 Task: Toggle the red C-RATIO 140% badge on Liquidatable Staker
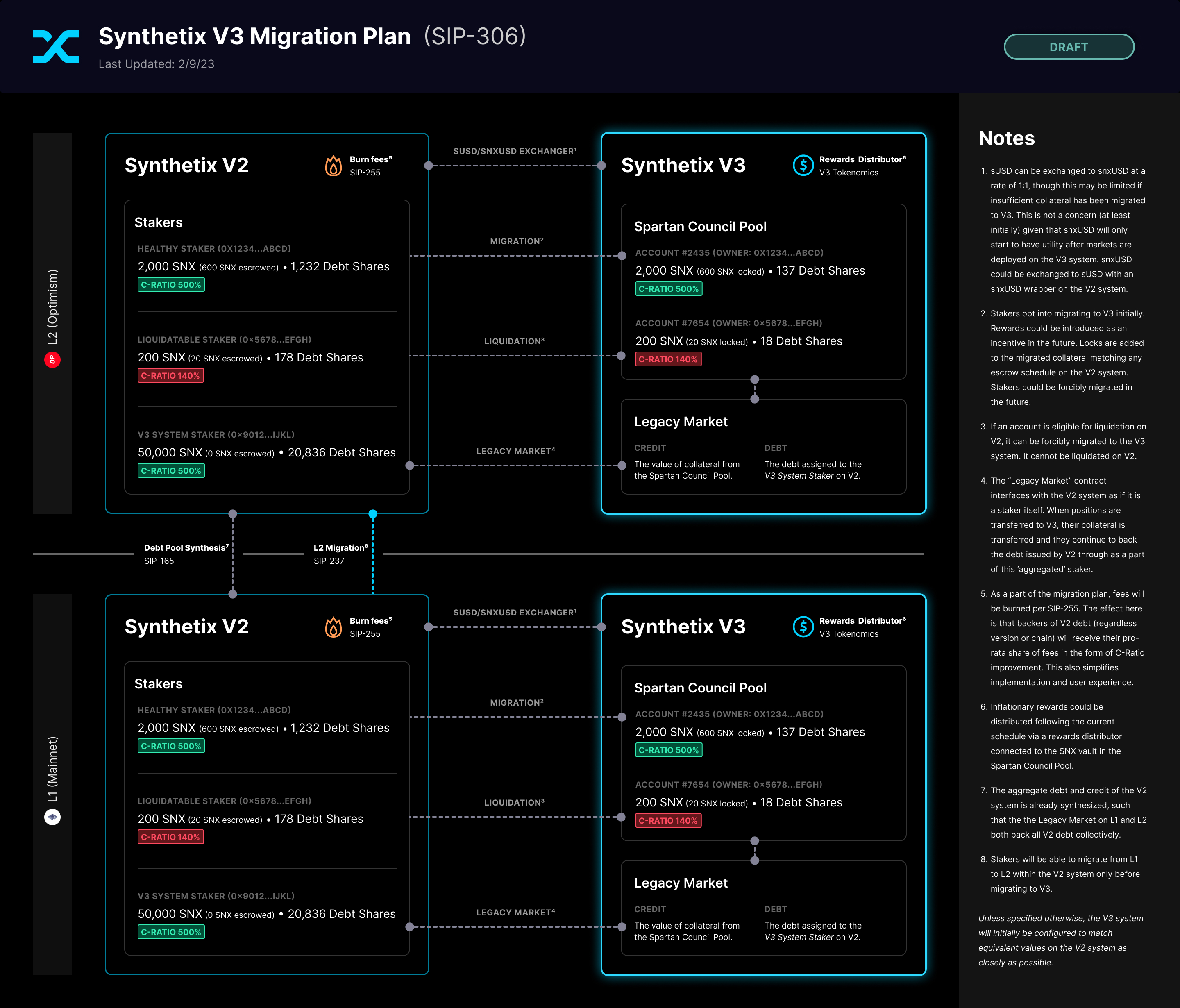pyautogui.click(x=171, y=375)
